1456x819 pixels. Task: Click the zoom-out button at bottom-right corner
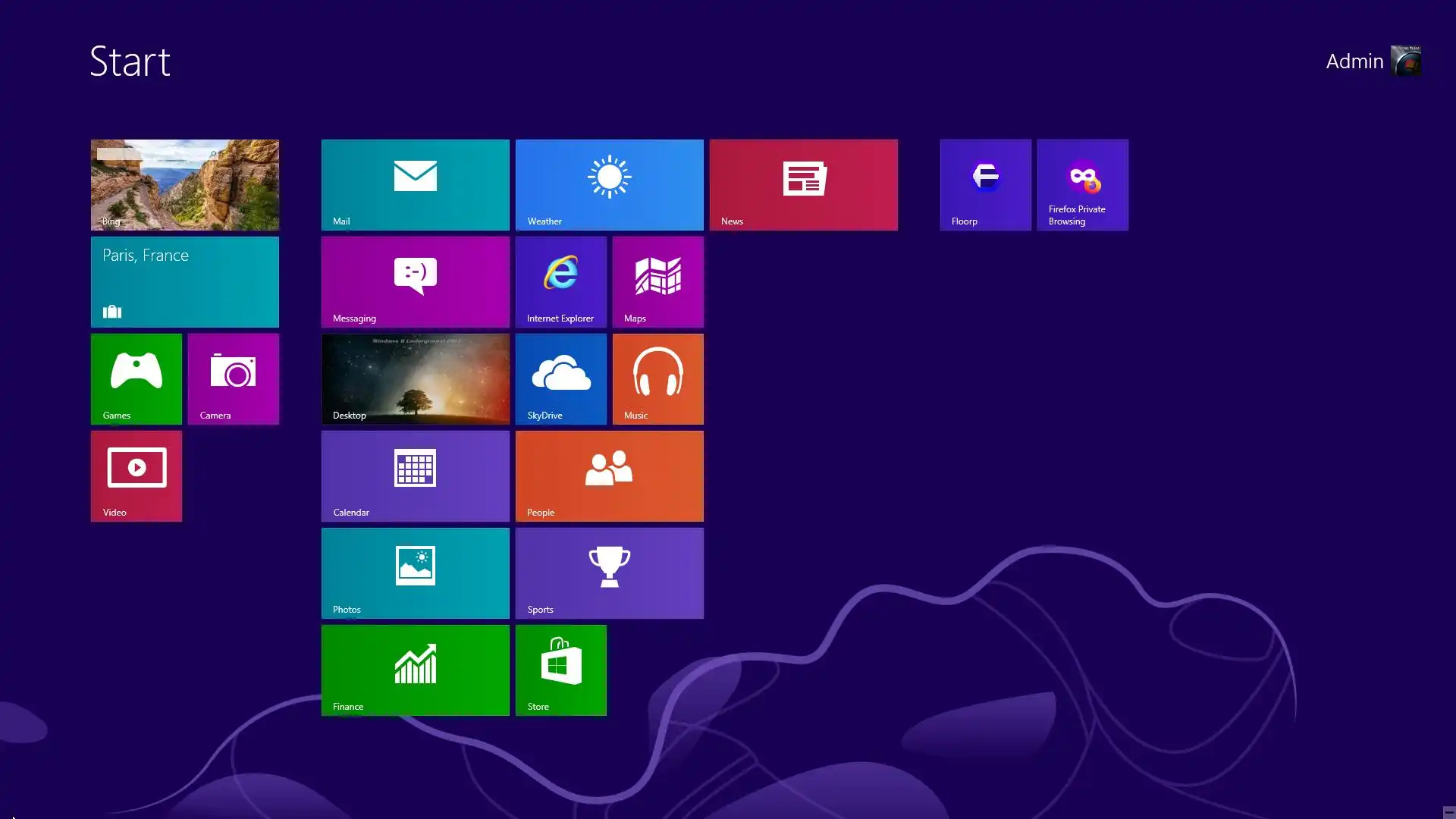(1448, 811)
